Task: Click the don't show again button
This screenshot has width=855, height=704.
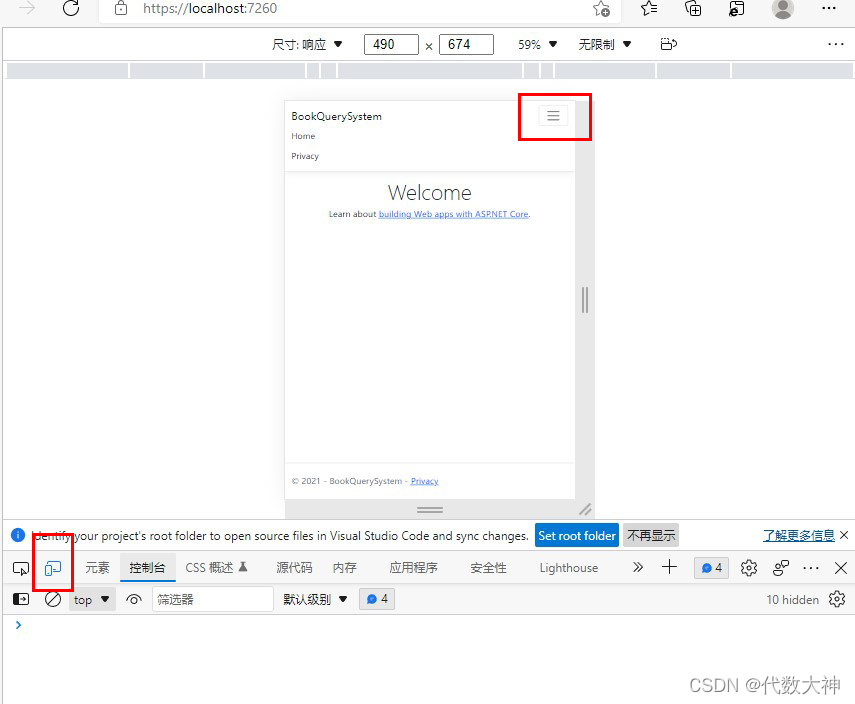Action: tap(651, 535)
